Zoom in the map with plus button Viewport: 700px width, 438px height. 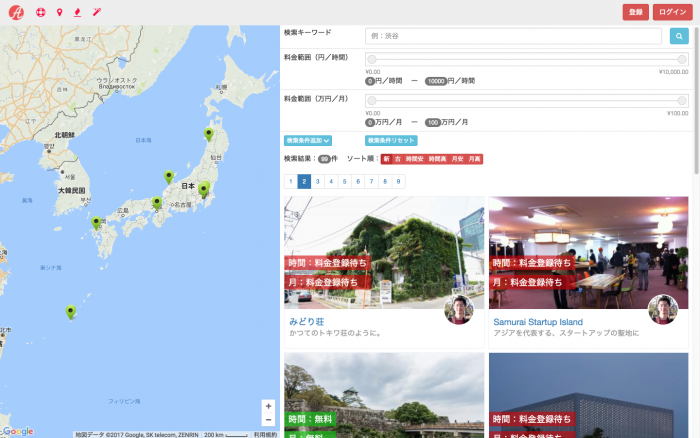coord(268,406)
